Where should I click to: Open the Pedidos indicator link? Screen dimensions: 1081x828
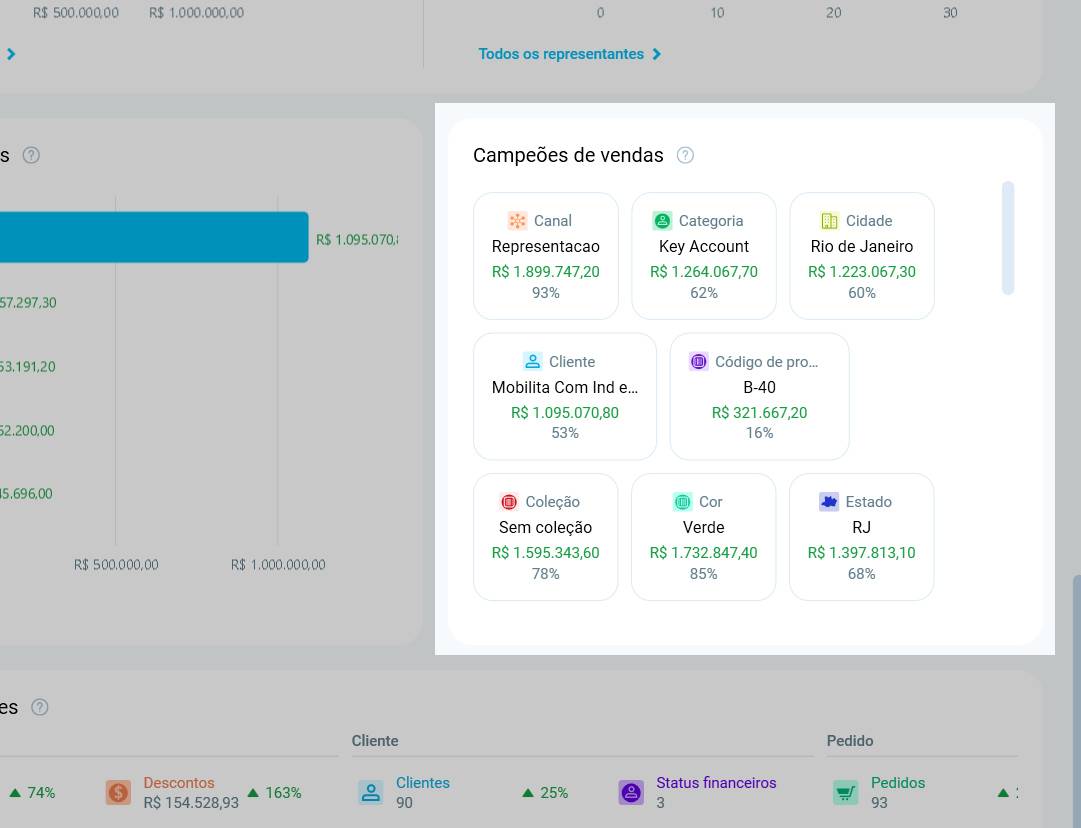(x=898, y=782)
